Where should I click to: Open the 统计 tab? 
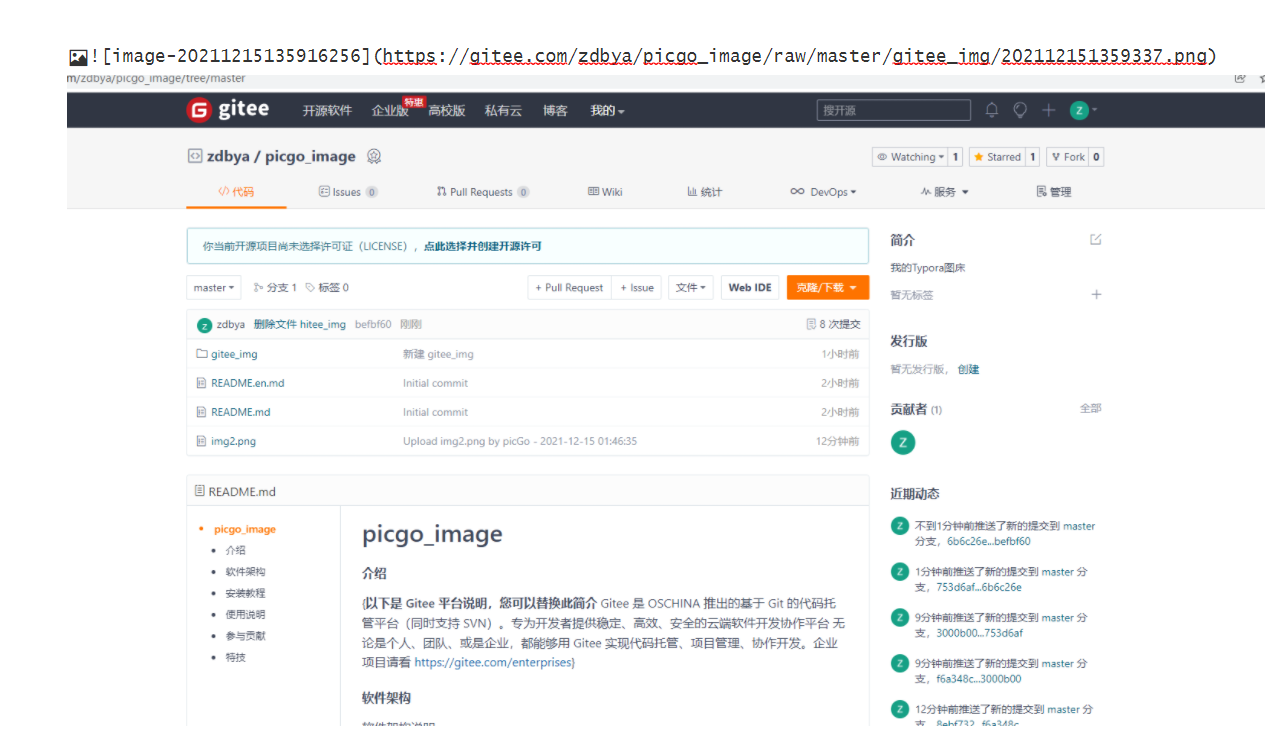pos(705,192)
